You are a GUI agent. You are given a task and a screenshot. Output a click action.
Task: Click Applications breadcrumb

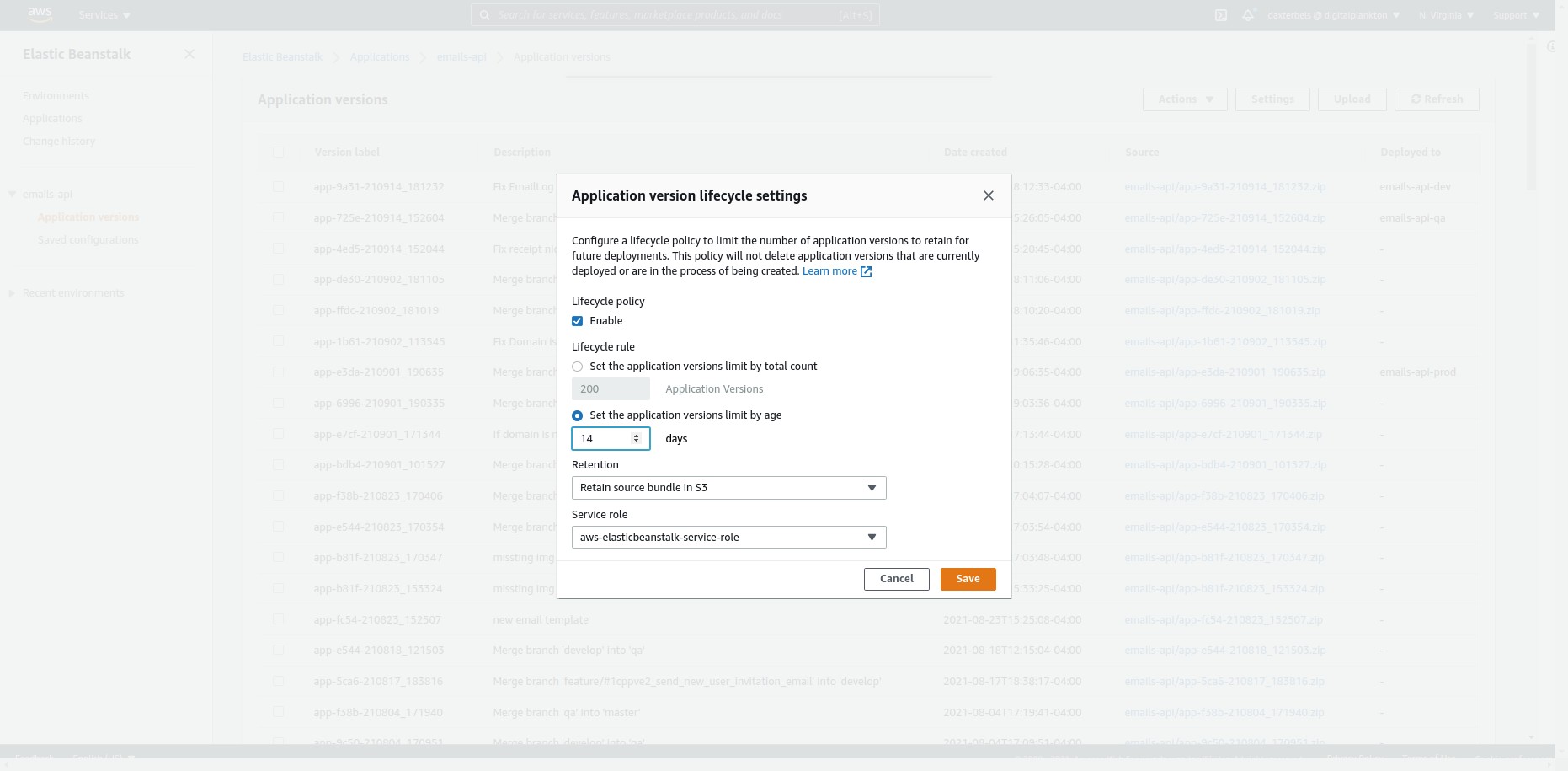click(x=380, y=57)
